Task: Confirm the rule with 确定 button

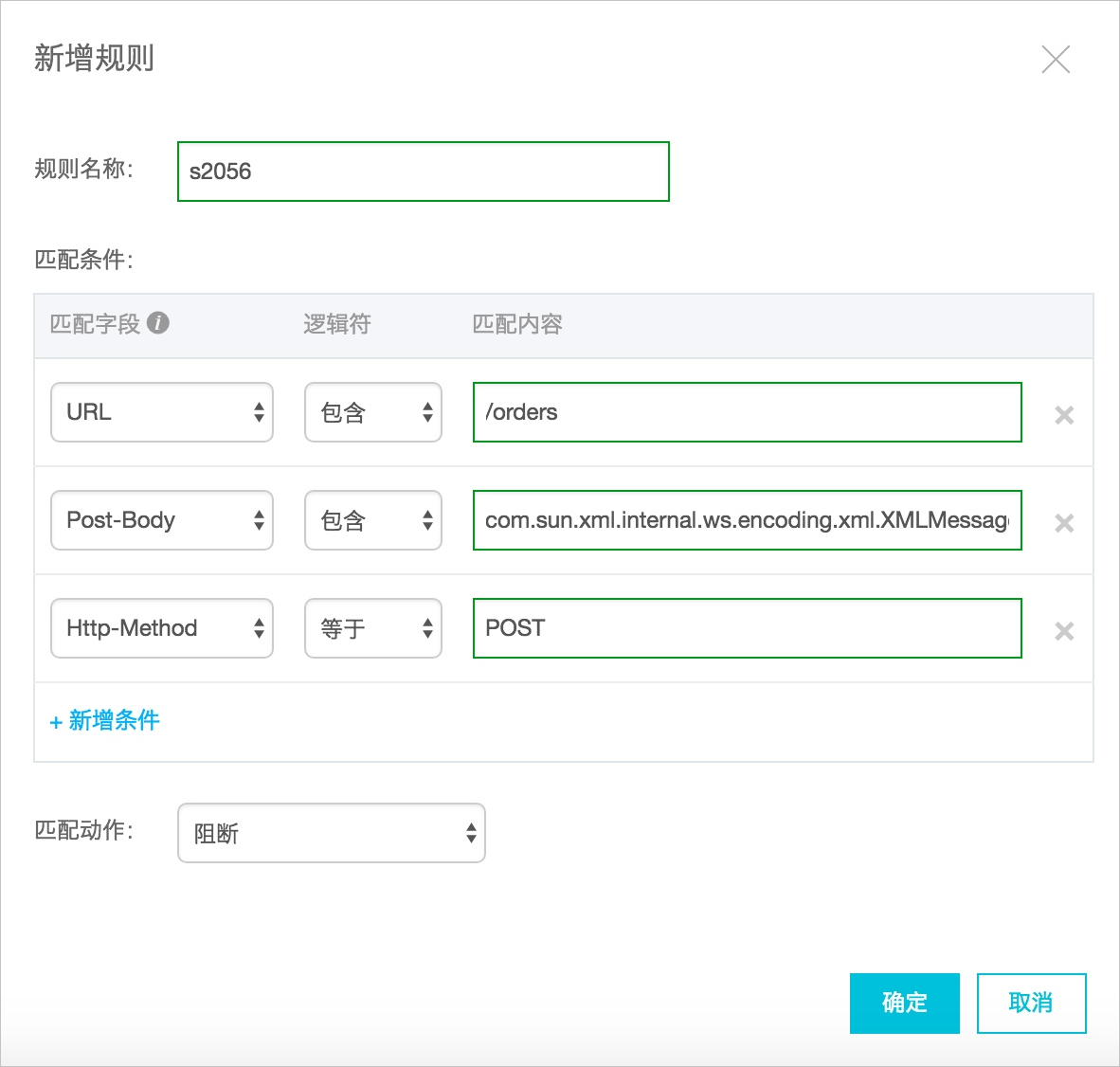Action: click(x=904, y=1003)
